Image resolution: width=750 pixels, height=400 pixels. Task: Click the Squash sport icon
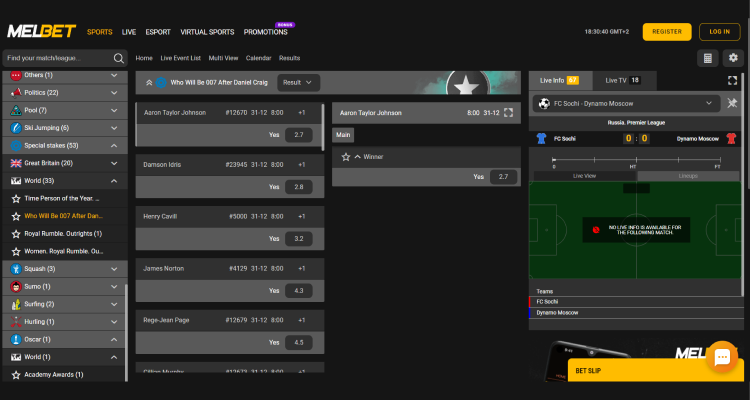pyautogui.click(x=16, y=269)
